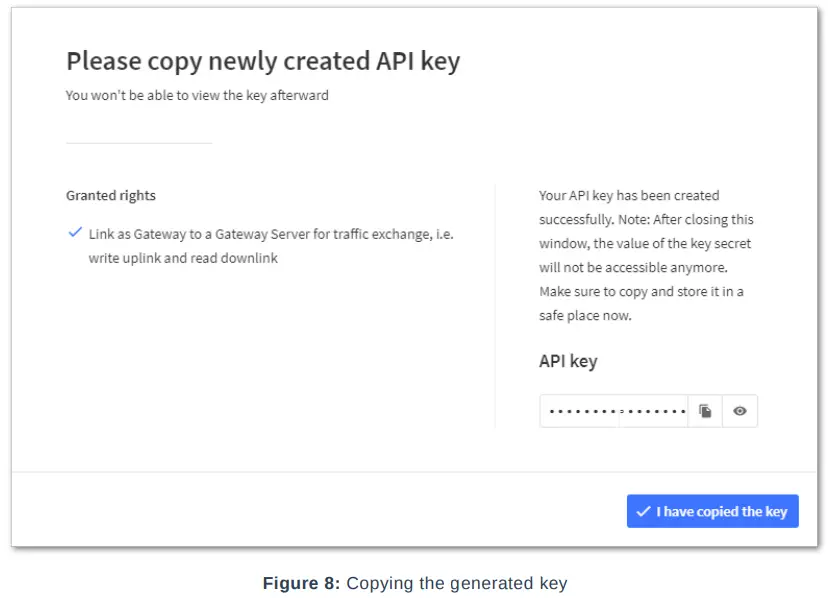
Task: Click the bold "Figure 8:" label
Action: (301, 583)
